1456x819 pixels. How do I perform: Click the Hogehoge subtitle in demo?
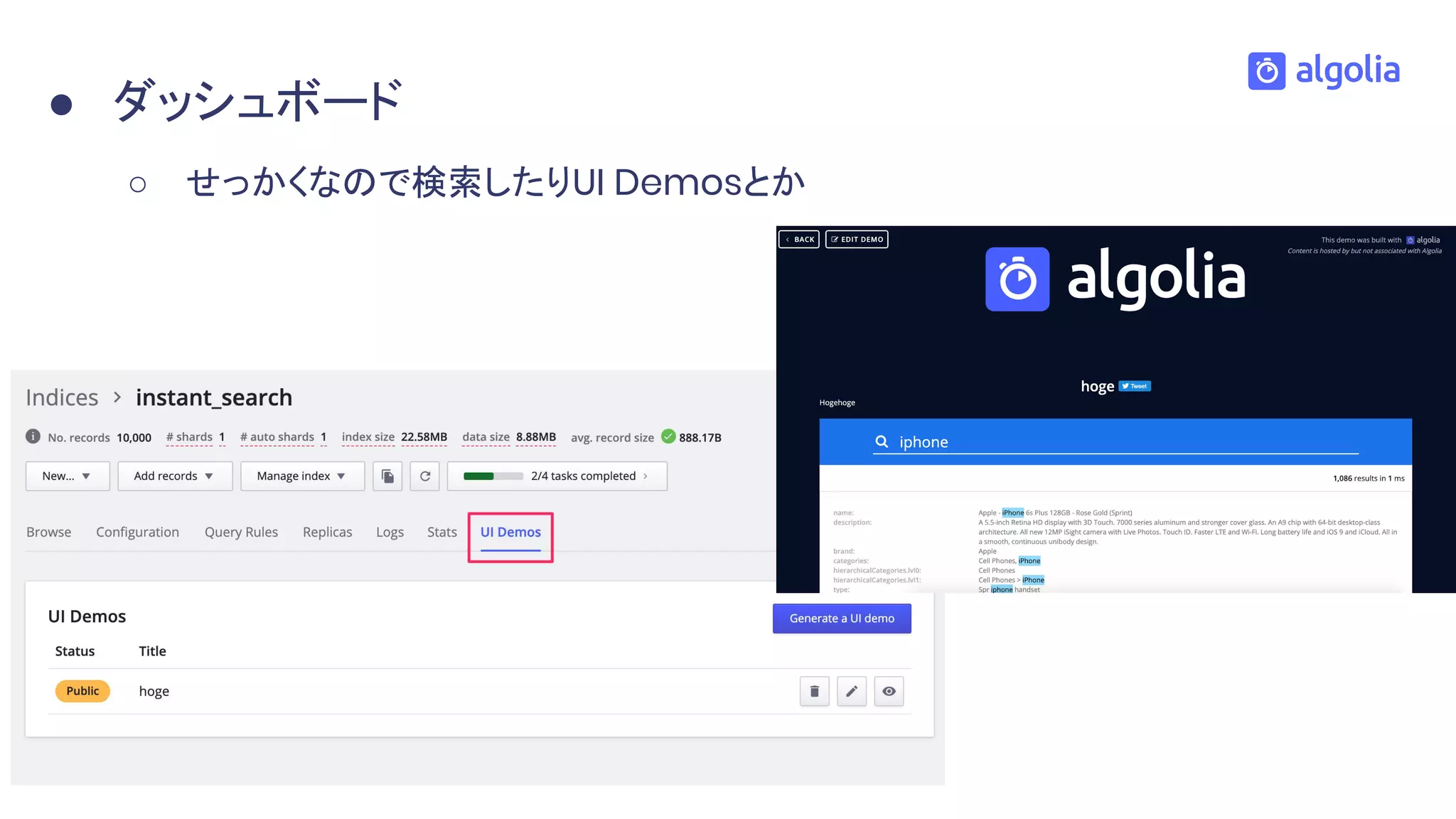pyautogui.click(x=837, y=402)
